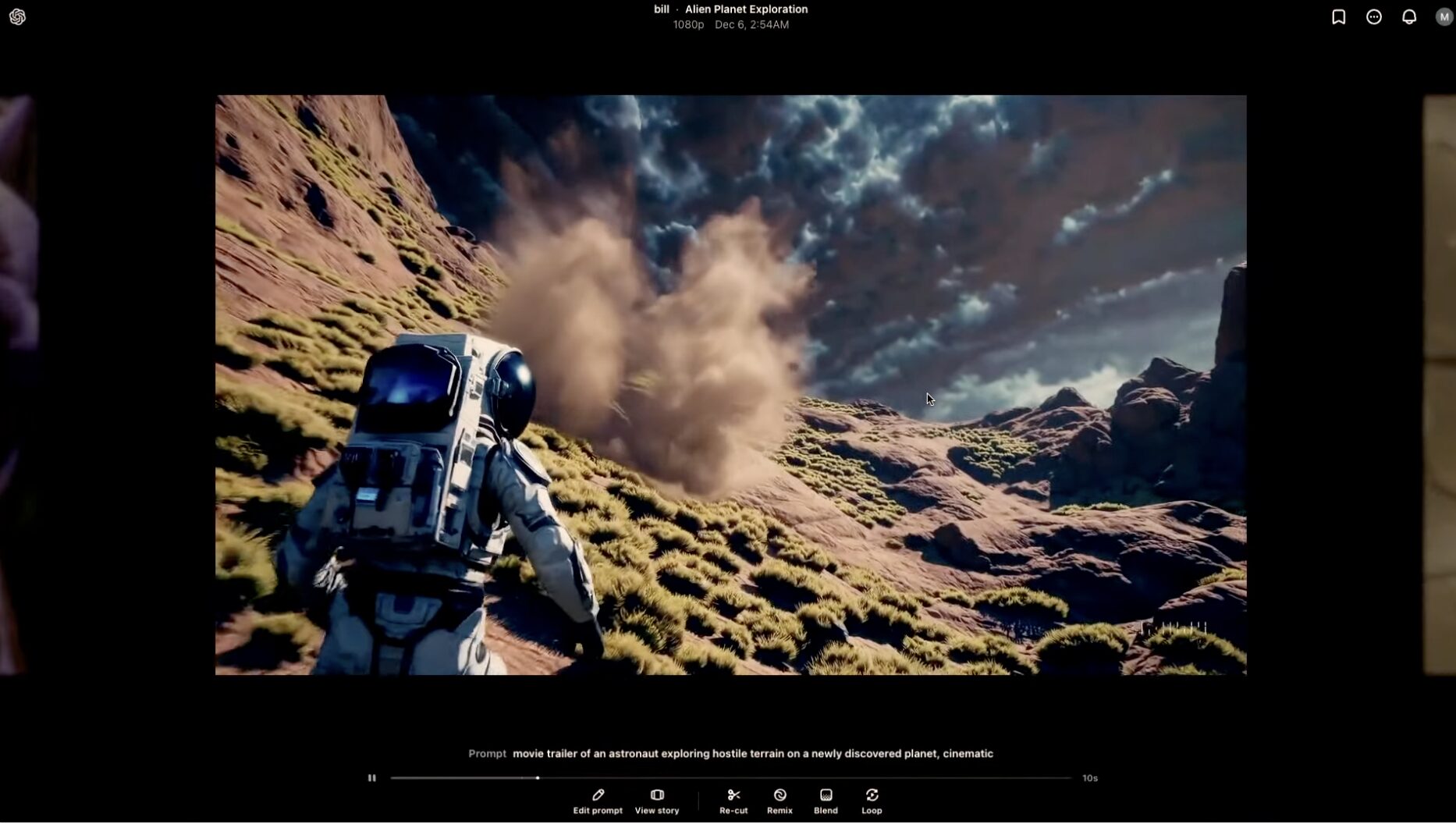The height and width of the screenshot is (824, 1456).
Task: Click Edit prompt pencil button
Action: pos(598,802)
